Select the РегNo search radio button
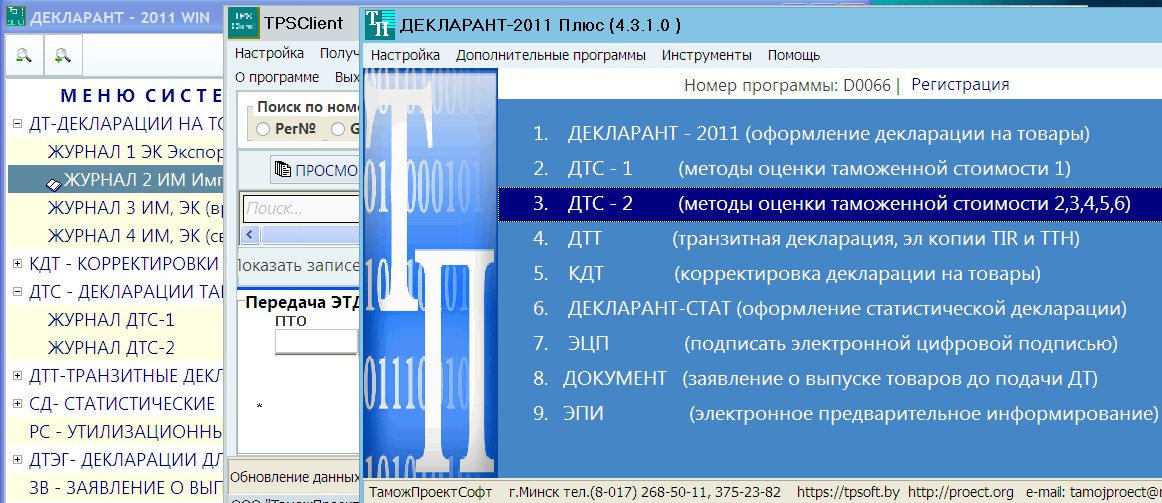 (263, 129)
